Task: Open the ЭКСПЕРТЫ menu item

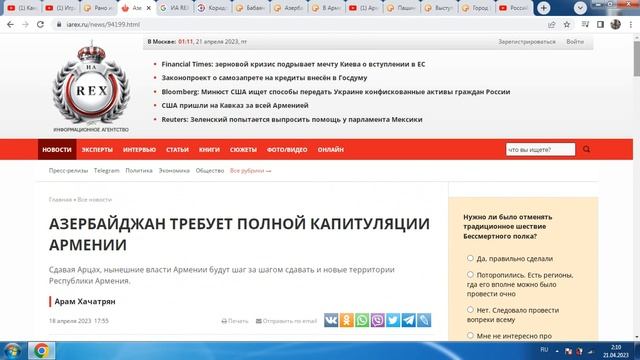Action: pyautogui.click(x=97, y=150)
